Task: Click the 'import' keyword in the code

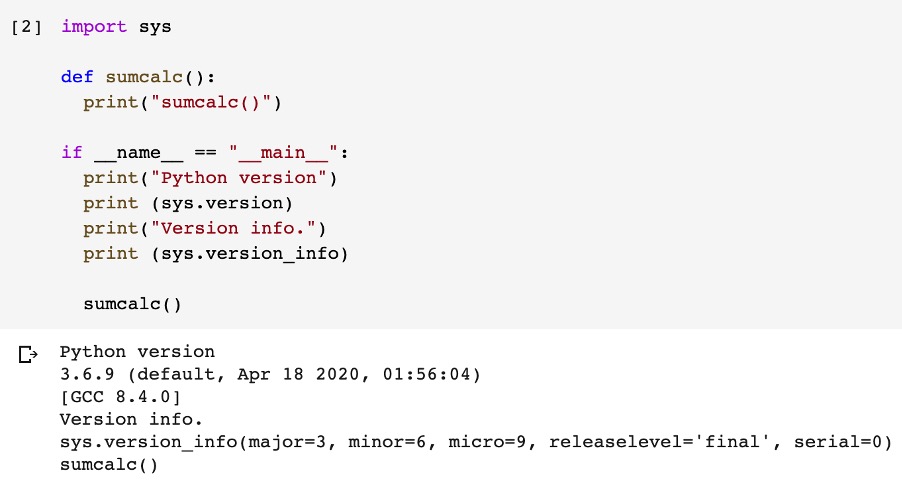Action: tap(94, 27)
